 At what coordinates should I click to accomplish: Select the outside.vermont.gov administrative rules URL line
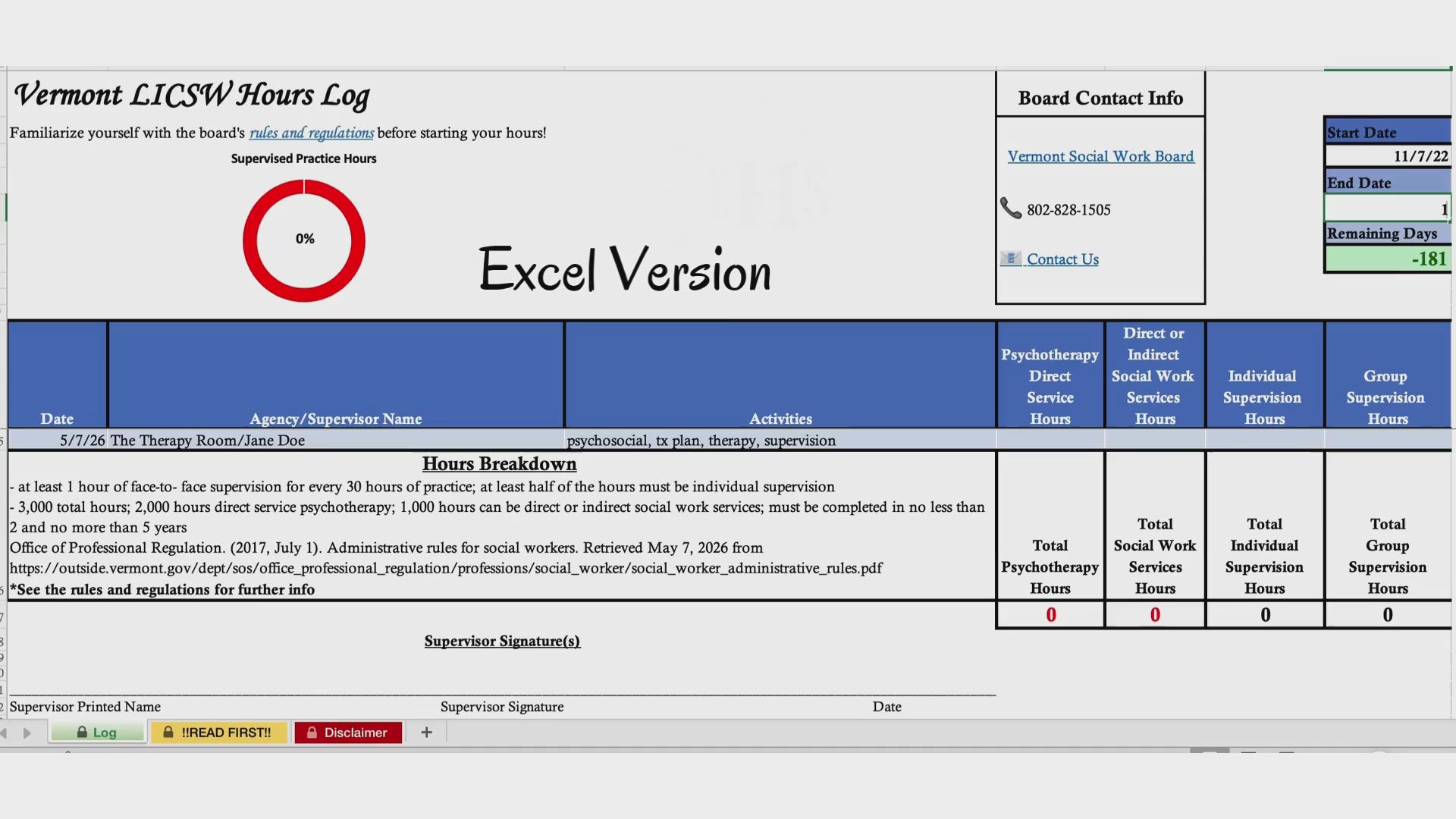pos(446,569)
